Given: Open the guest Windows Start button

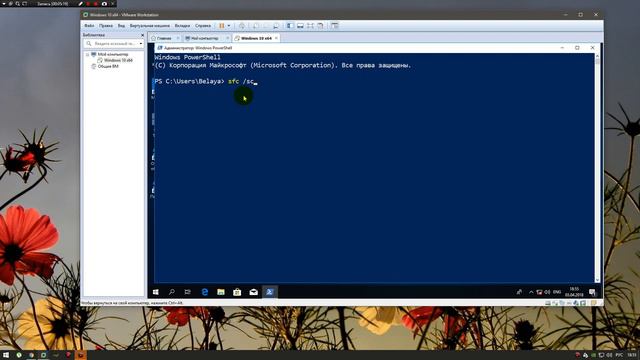Looking at the screenshot, I should (x=156, y=292).
